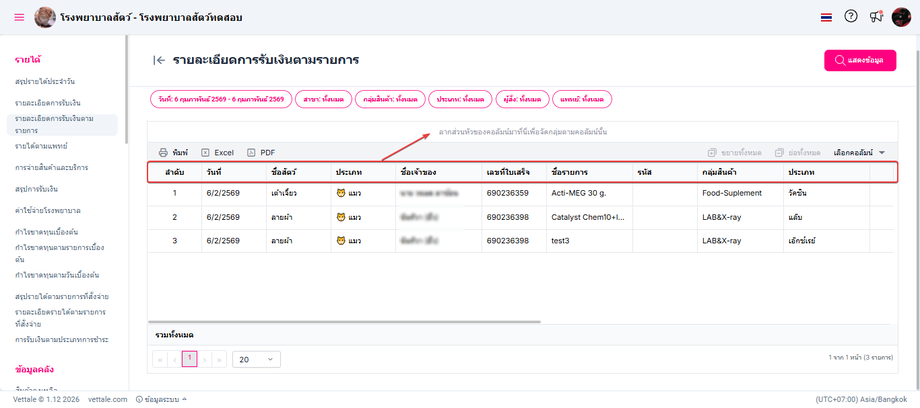The width and height of the screenshot is (920, 408).
Task: Open the เลือกคอลัมน์ column chooser dropdown
Action: pyautogui.click(x=859, y=153)
